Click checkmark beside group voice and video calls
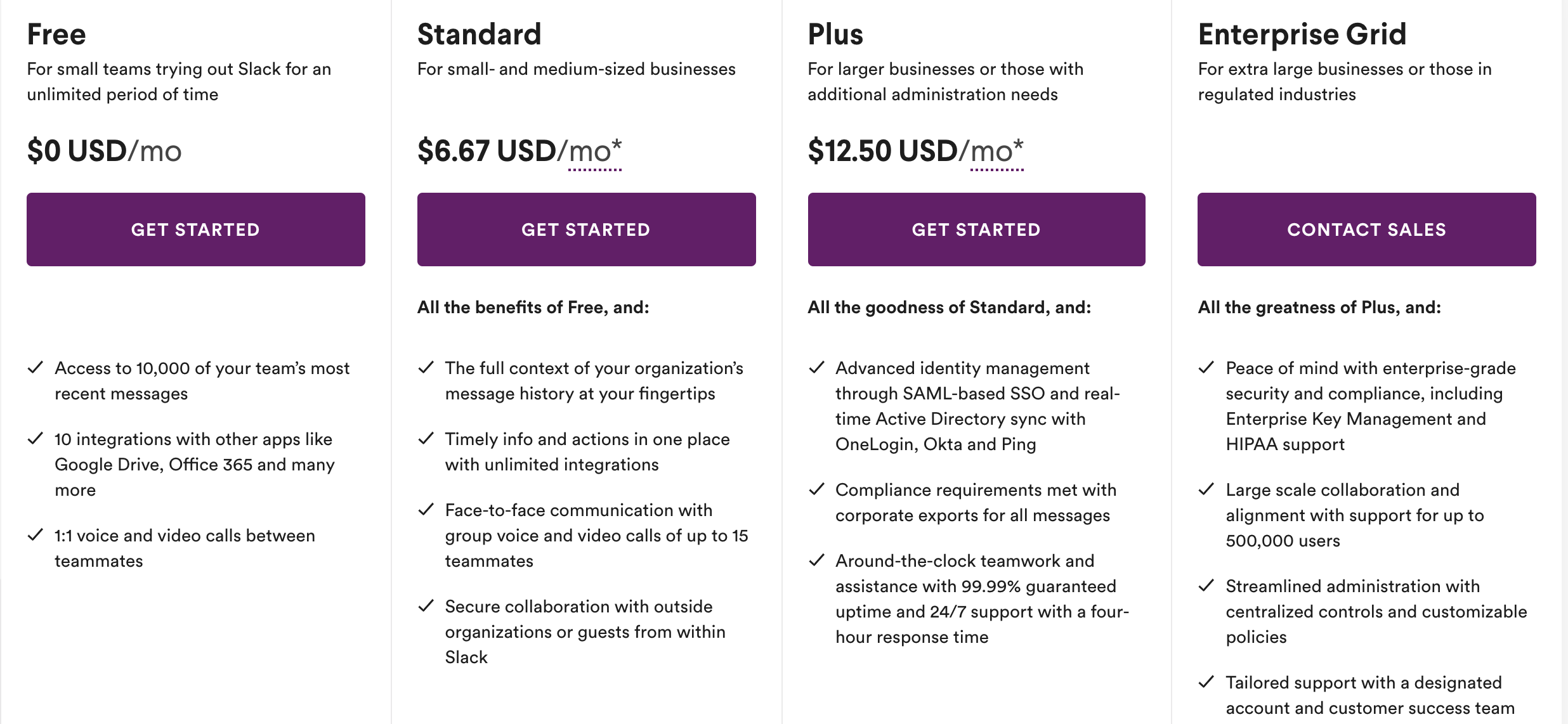 point(426,509)
